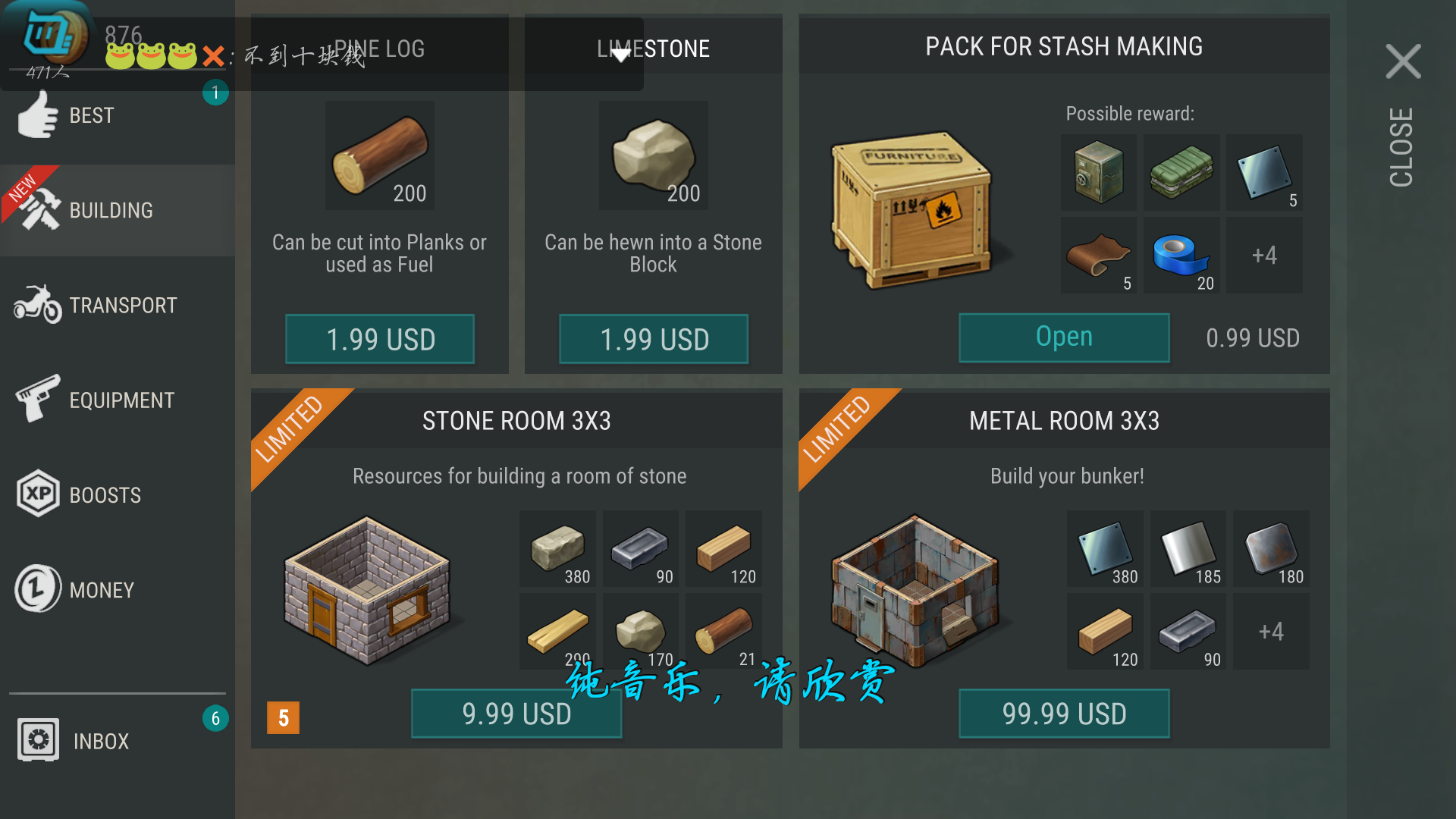Buy Pine Log for 1.99 USD
The height and width of the screenshot is (819, 1456).
click(380, 339)
